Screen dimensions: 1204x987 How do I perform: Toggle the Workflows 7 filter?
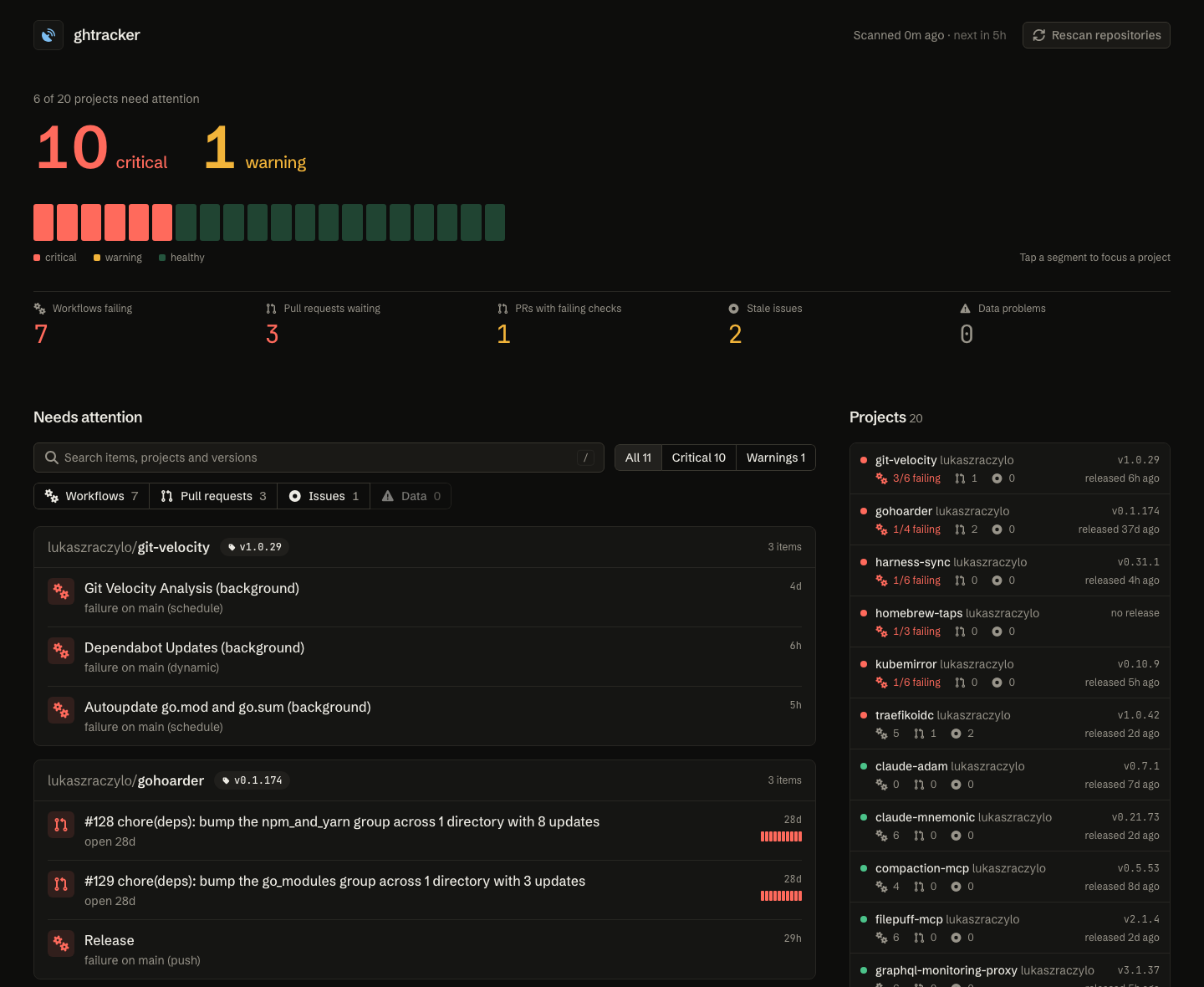tap(92, 496)
